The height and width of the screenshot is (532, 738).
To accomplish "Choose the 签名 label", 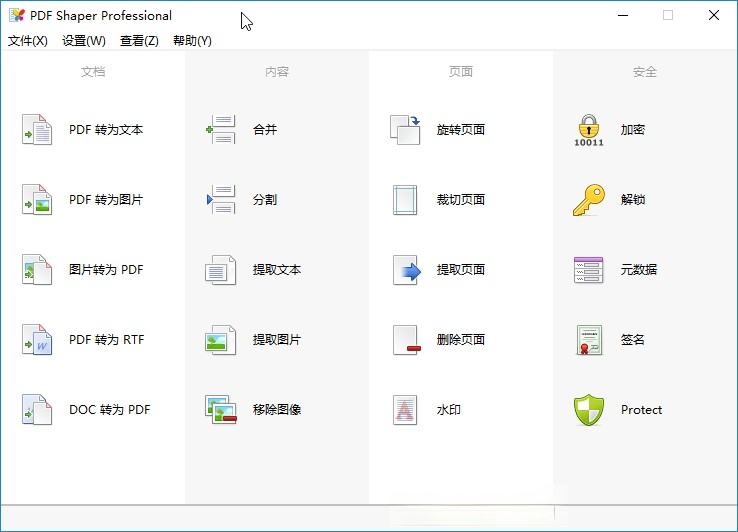I will click(633, 339).
